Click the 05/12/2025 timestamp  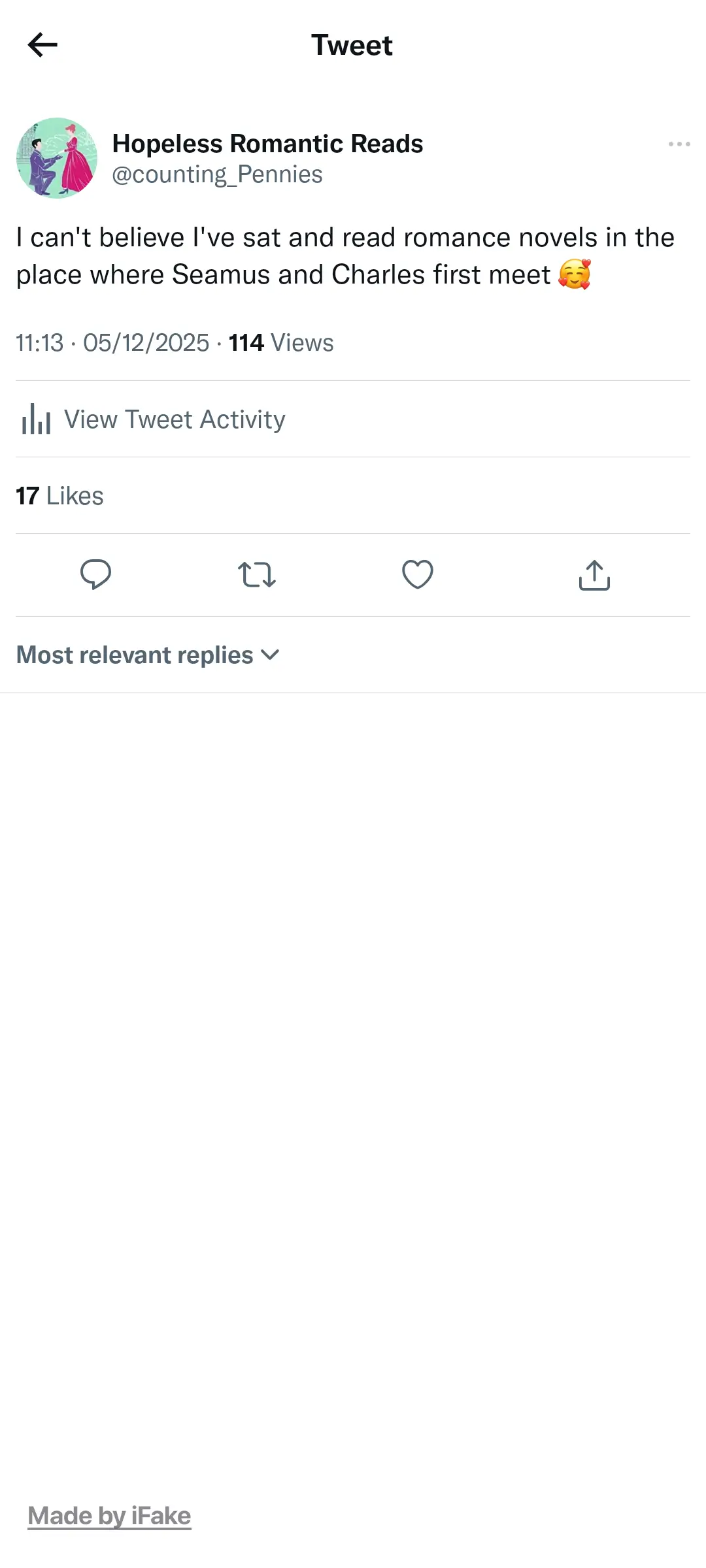coord(145,342)
